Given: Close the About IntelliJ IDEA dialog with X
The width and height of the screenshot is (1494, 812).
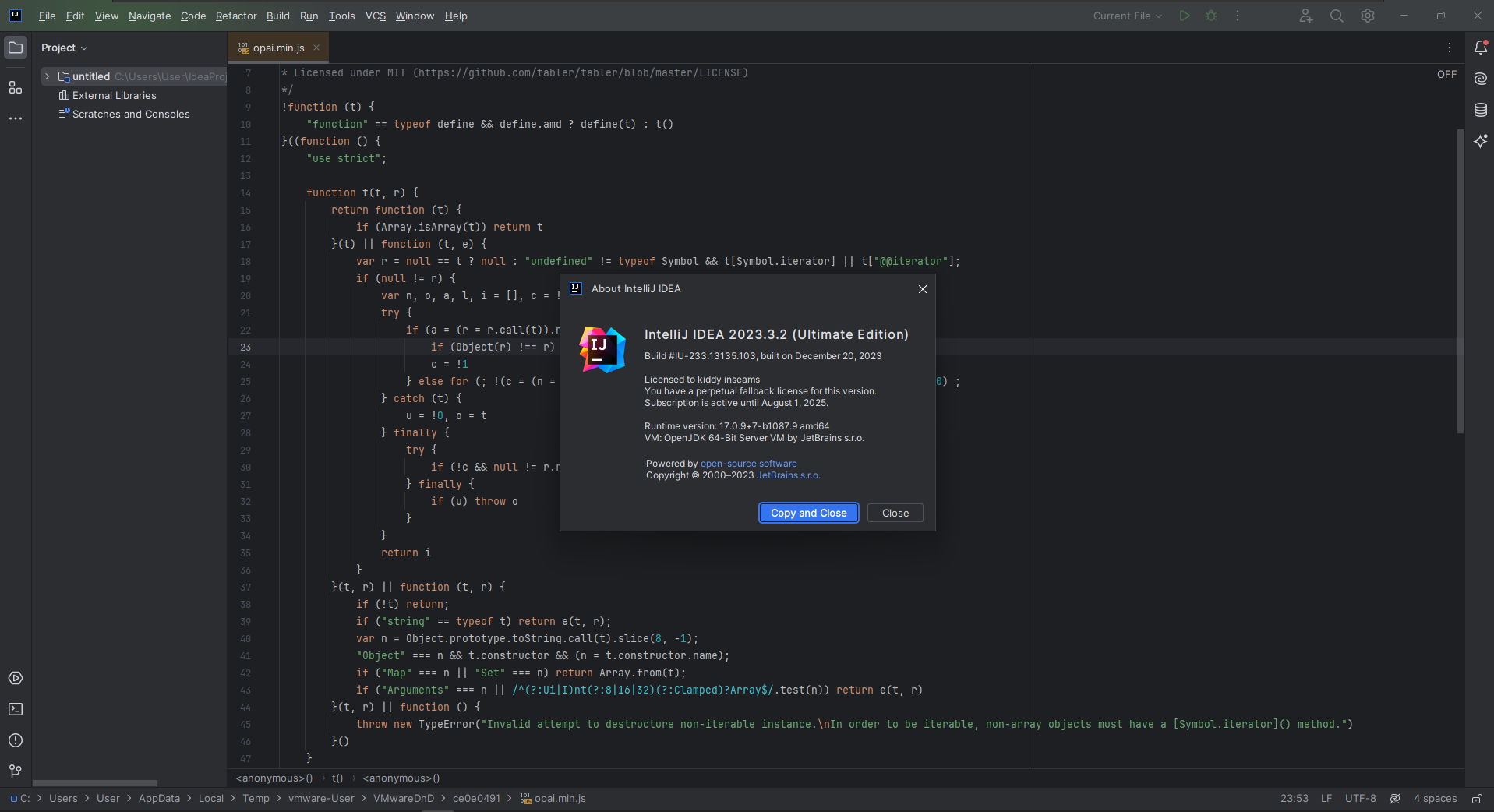Looking at the screenshot, I should coord(923,289).
